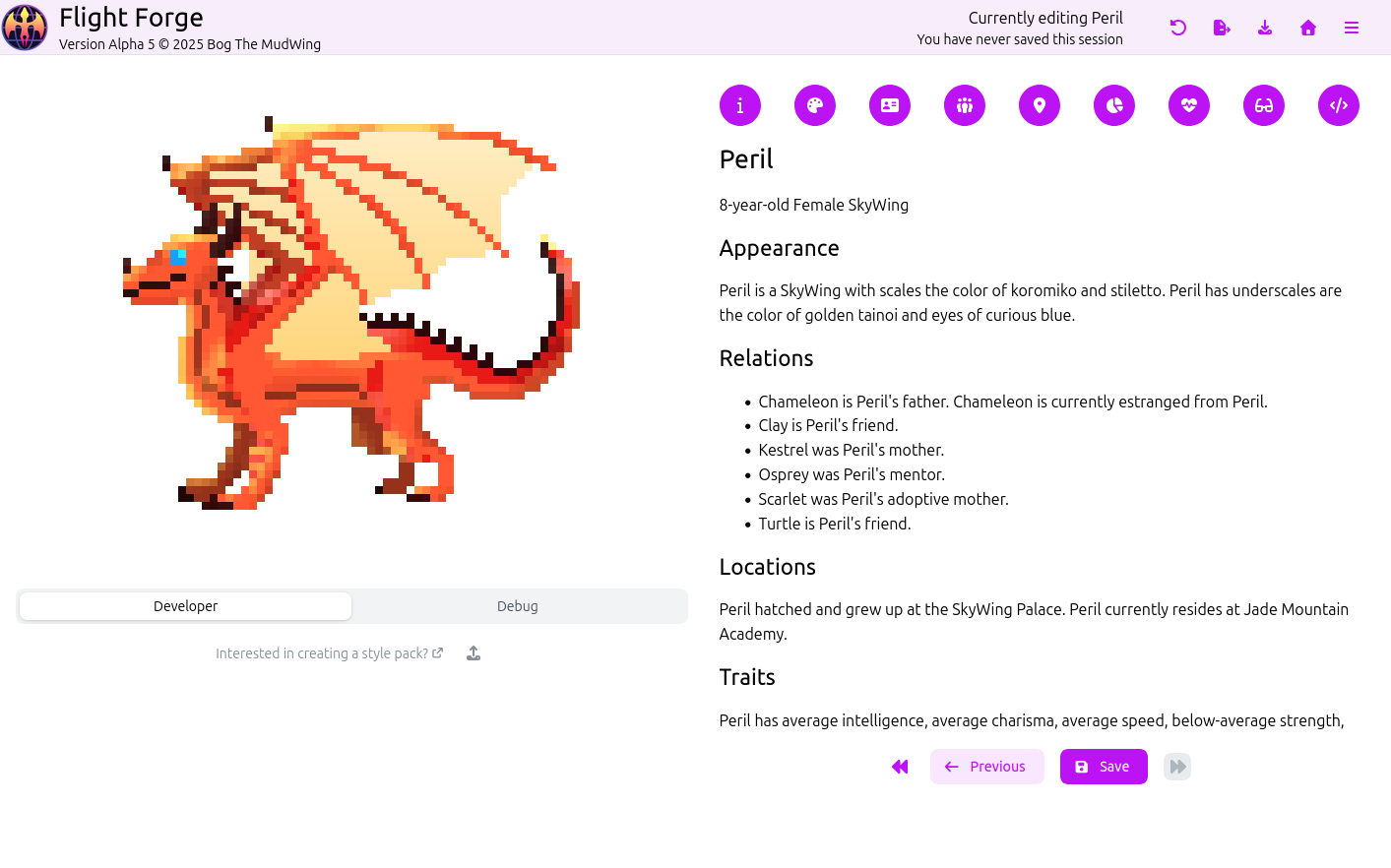The height and width of the screenshot is (868, 1391).
Task: Open the color palette section
Action: [815, 105]
